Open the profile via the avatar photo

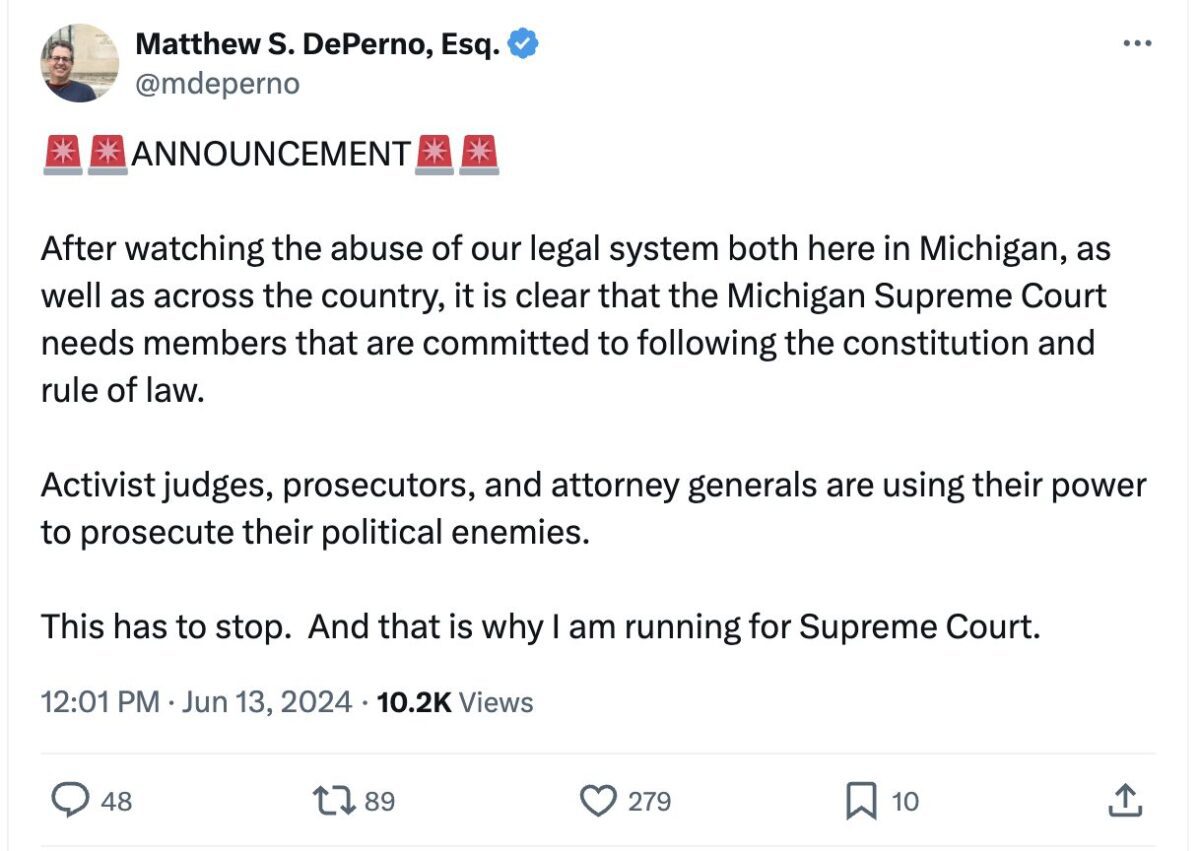(x=75, y=62)
